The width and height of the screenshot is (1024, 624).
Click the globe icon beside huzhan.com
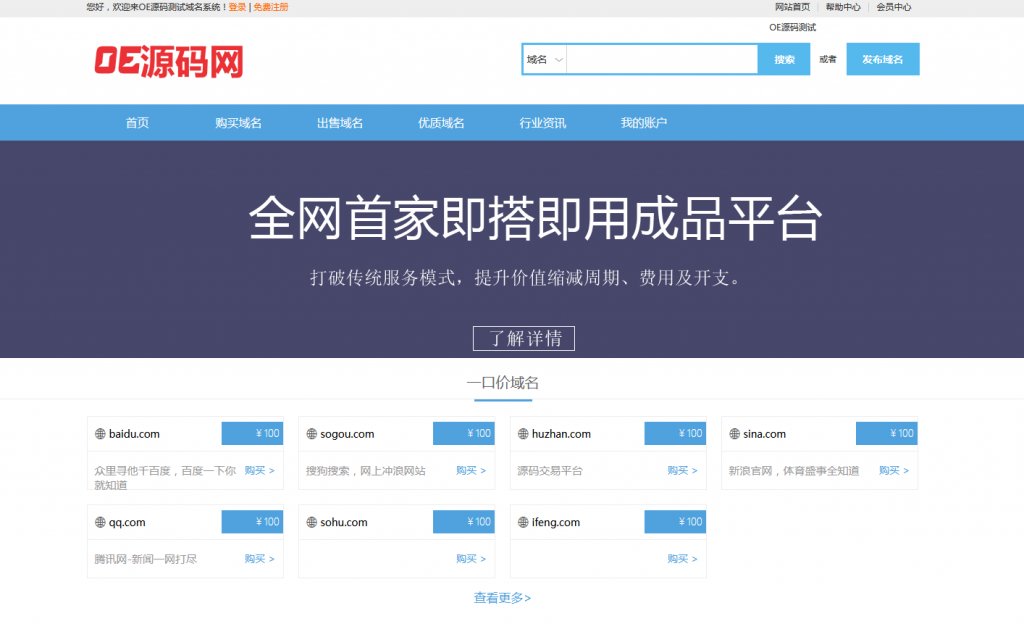523,433
